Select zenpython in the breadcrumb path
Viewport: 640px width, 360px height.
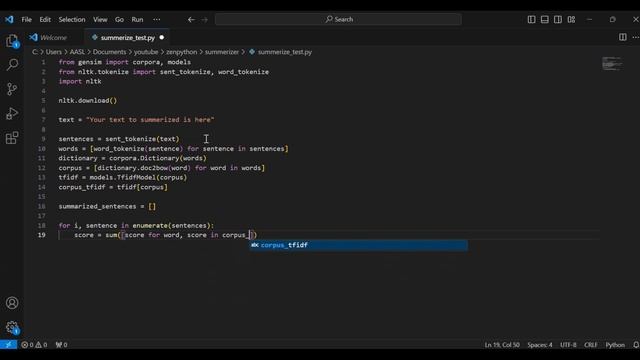coord(181,52)
